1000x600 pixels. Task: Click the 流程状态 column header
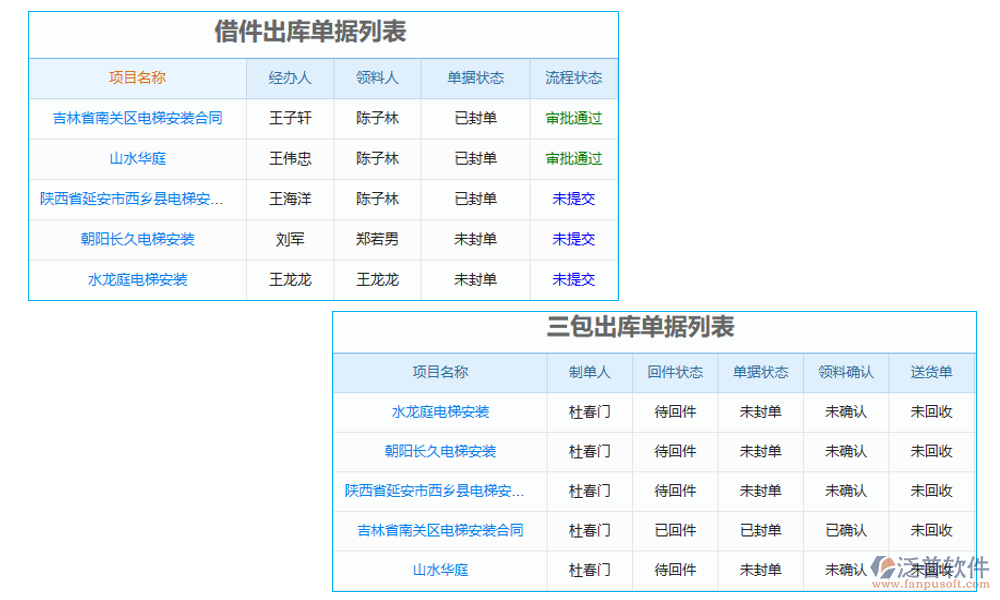[x=574, y=77]
